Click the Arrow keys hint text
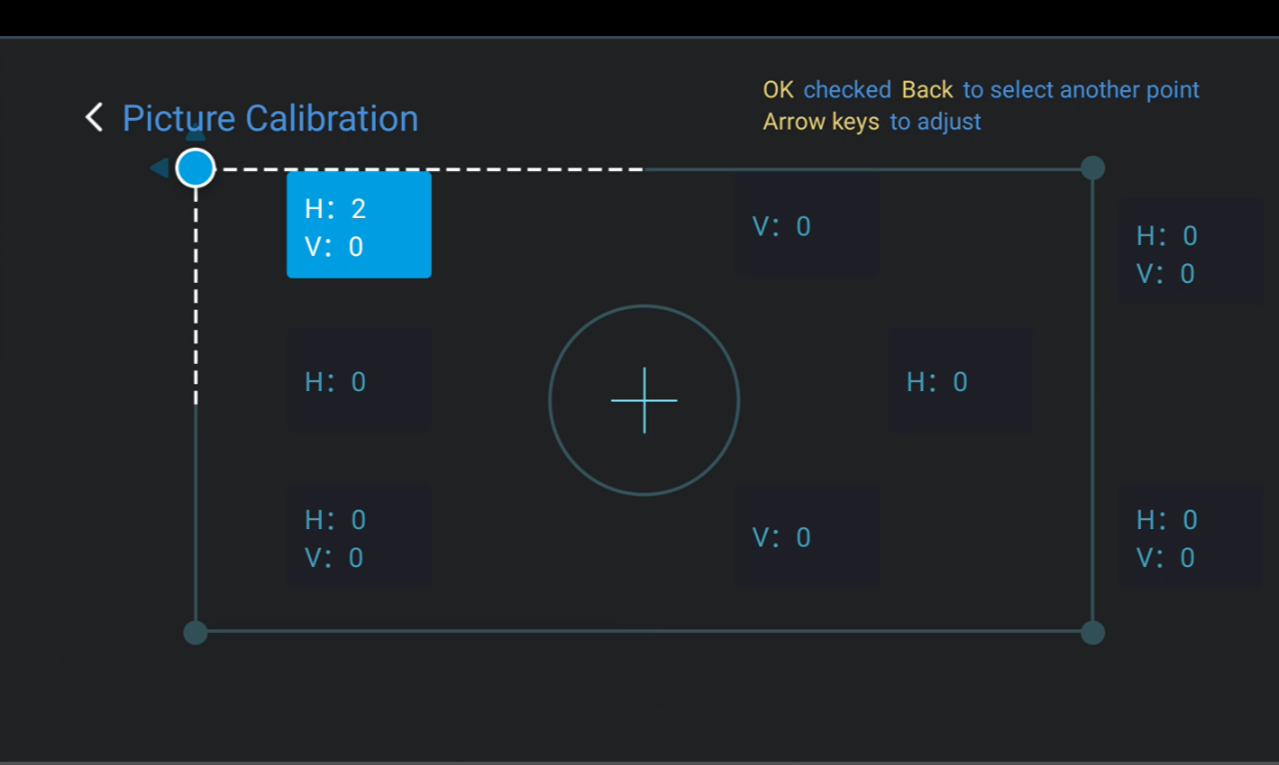Image resolution: width=1279 pixels, height=765 pixels. (x=821, y=122)
